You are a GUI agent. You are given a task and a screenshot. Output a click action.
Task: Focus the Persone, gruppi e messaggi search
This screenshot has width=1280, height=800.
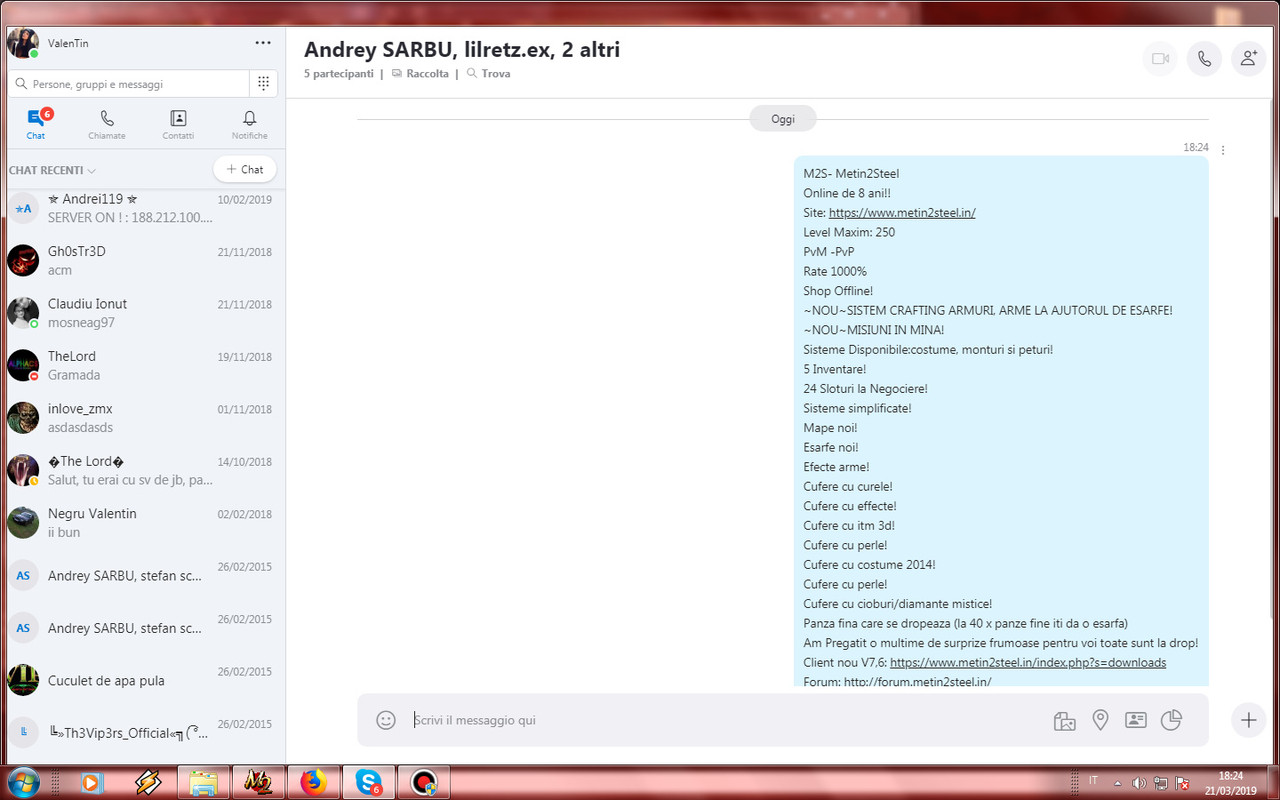point(128,84)
